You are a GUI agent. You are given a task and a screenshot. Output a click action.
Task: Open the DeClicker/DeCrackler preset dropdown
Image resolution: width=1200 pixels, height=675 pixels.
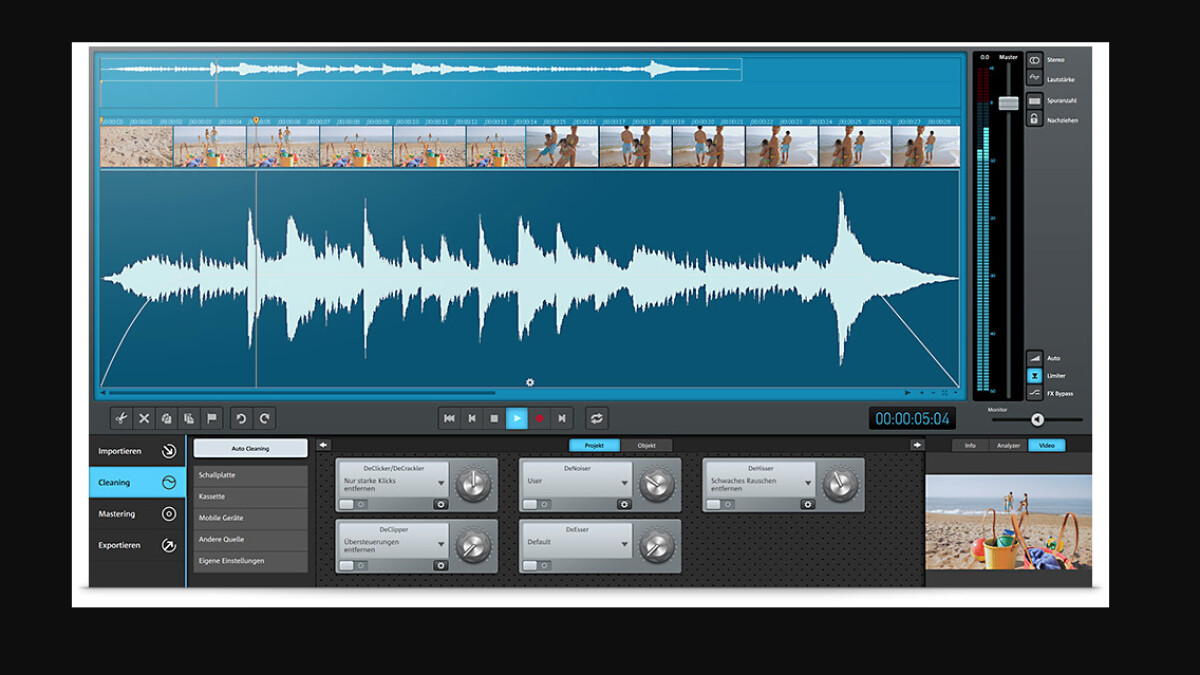tap(441, 483)
